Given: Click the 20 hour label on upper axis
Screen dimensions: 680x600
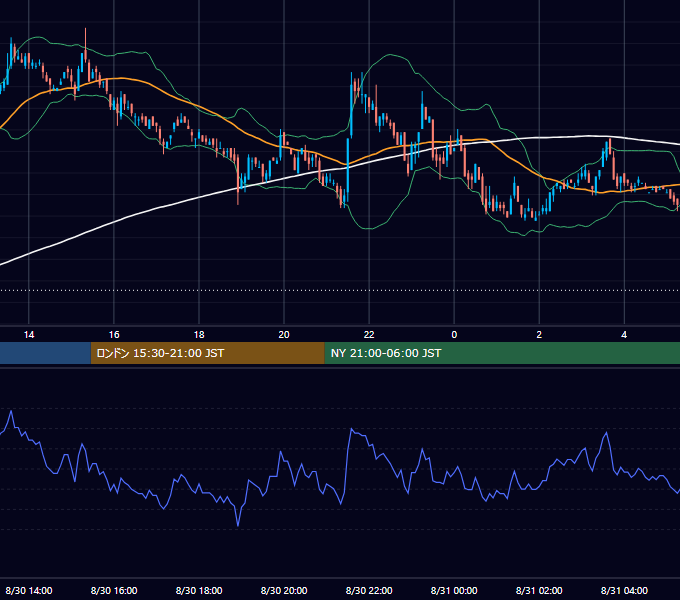Looking at the screenshot, I should pyautogui.click(x=284, y=335).
